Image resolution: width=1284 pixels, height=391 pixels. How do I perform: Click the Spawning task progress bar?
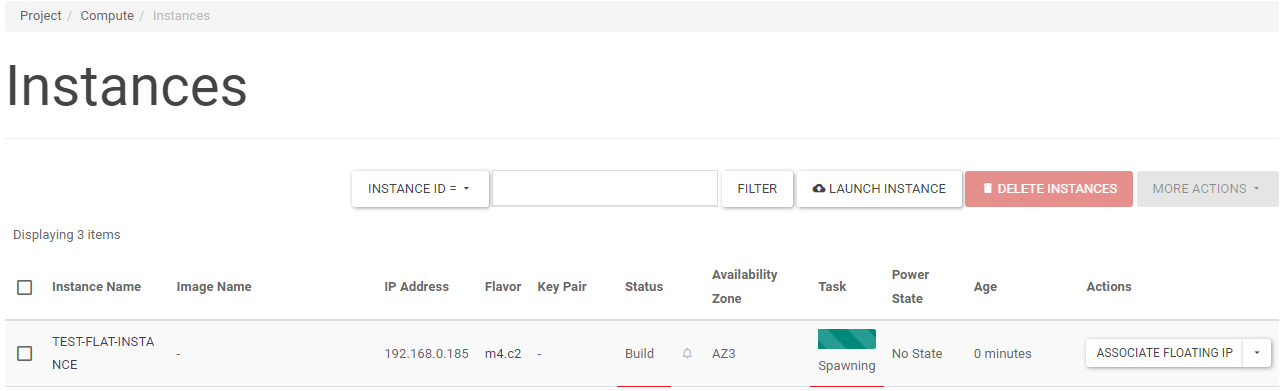(847, 339)
